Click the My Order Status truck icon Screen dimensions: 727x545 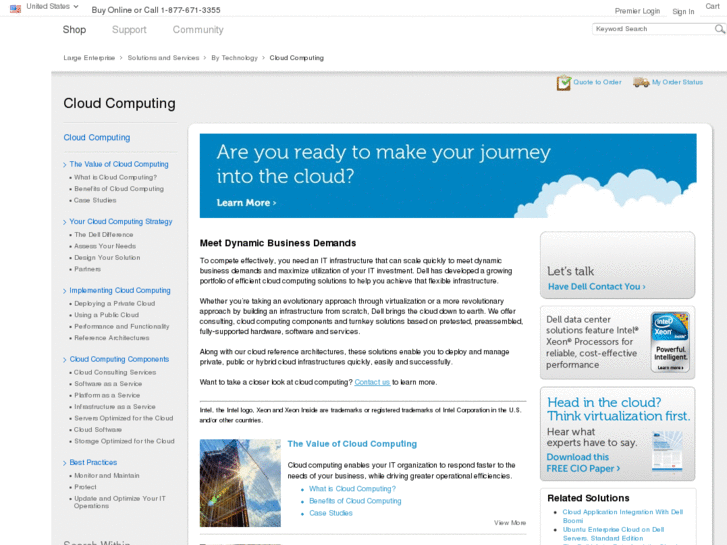point(641,82)
